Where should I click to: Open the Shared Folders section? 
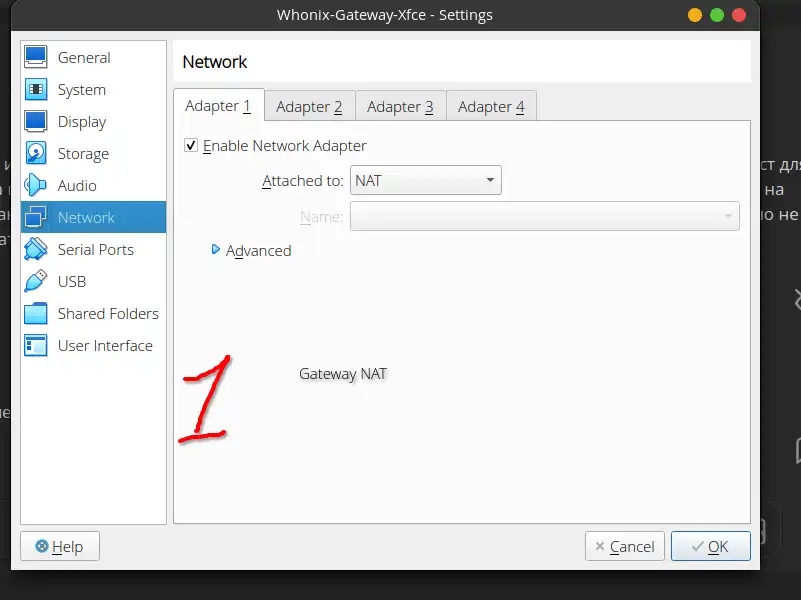[93, 314]
